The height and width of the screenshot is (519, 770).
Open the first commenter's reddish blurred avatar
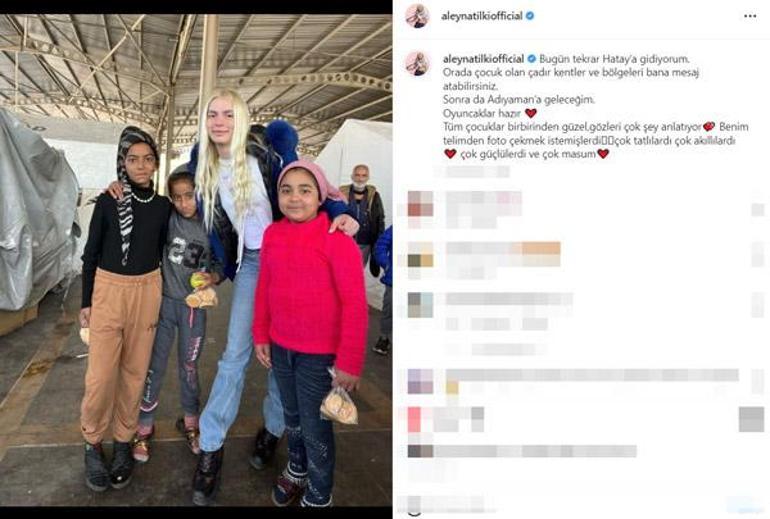coord(420,204)
